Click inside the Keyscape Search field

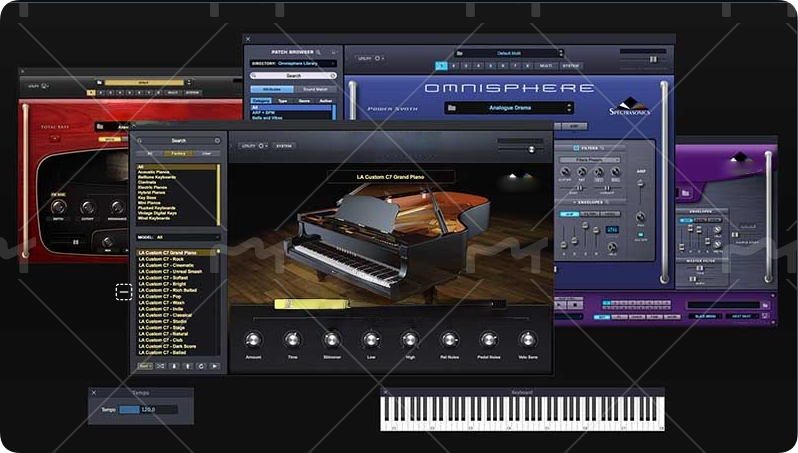tap(178, 140)
